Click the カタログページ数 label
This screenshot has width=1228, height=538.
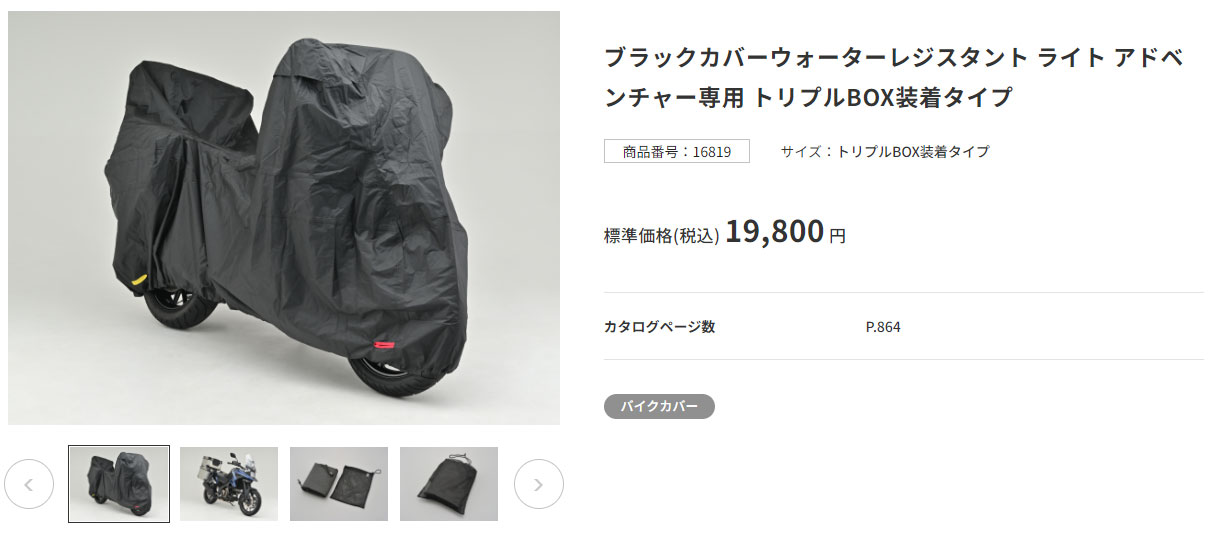[660, 327]
